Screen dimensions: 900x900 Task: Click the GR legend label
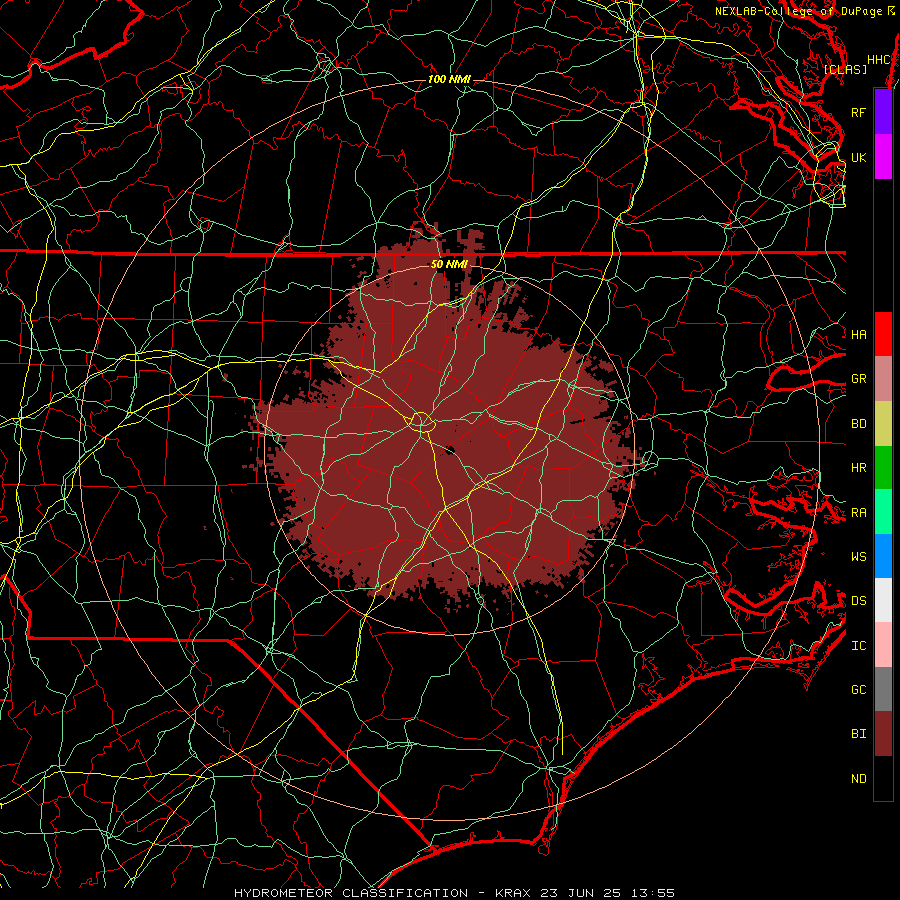tap(858, 379)
